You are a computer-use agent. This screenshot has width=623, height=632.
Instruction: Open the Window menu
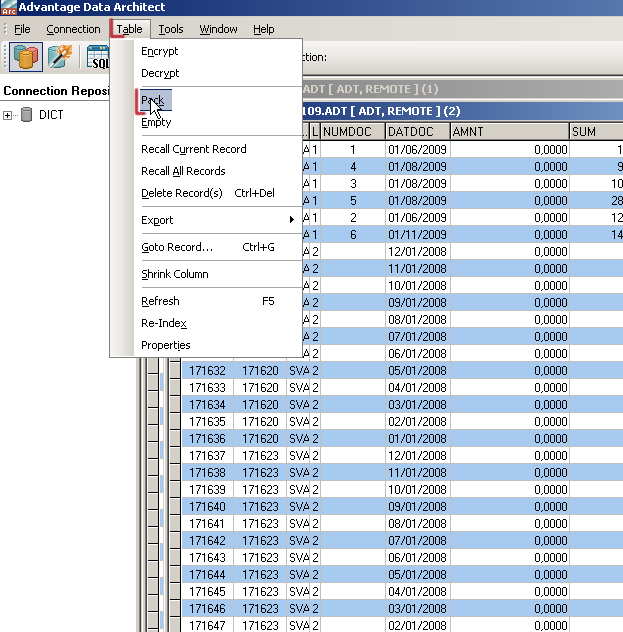point(218,29)
